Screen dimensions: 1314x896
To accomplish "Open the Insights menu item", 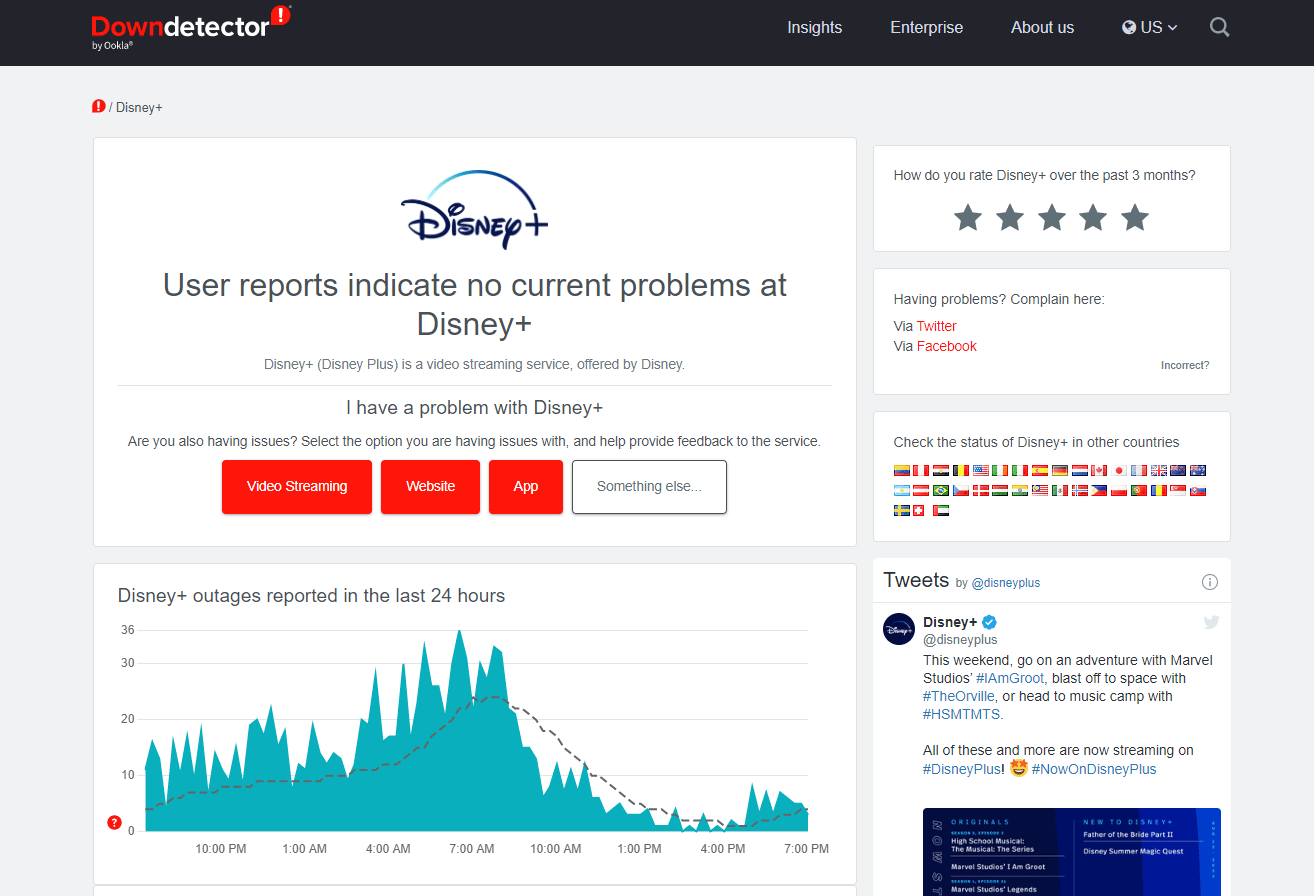I will [x=814, y=28].
